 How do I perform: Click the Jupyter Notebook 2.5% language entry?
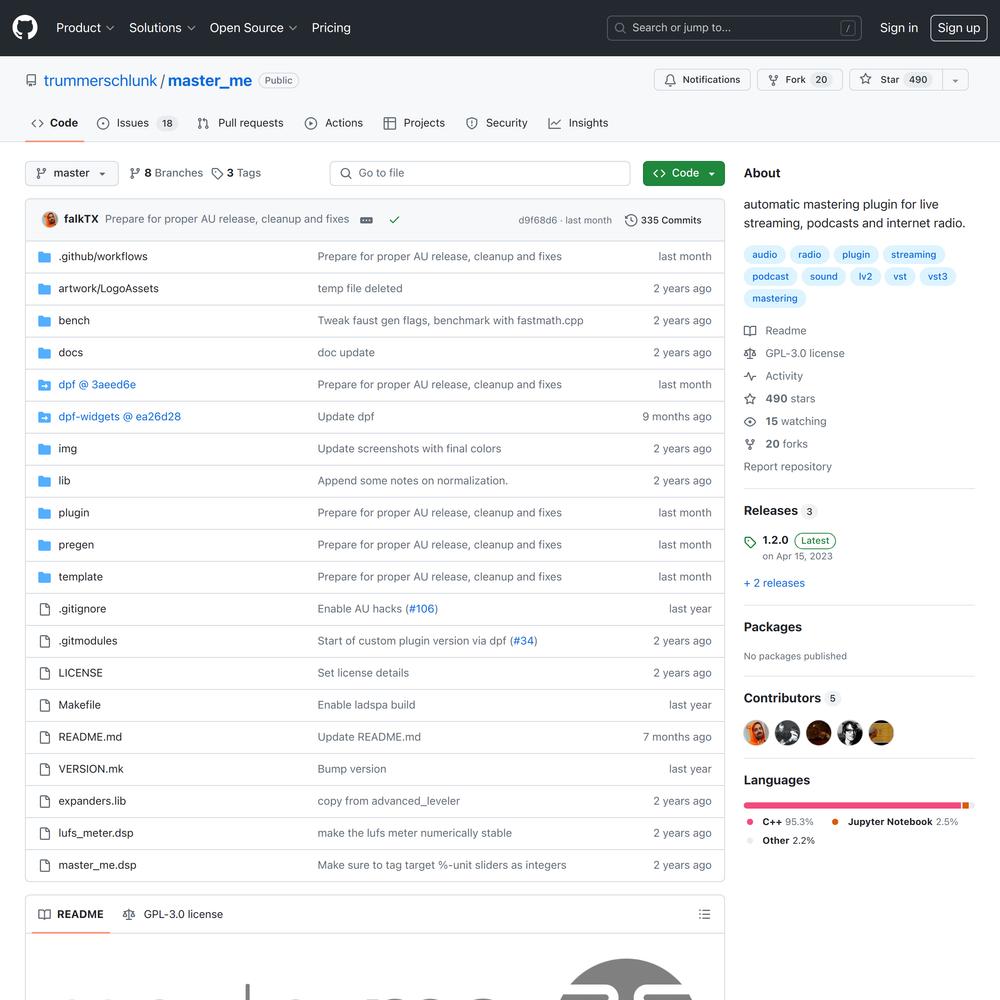coord(895,822)
